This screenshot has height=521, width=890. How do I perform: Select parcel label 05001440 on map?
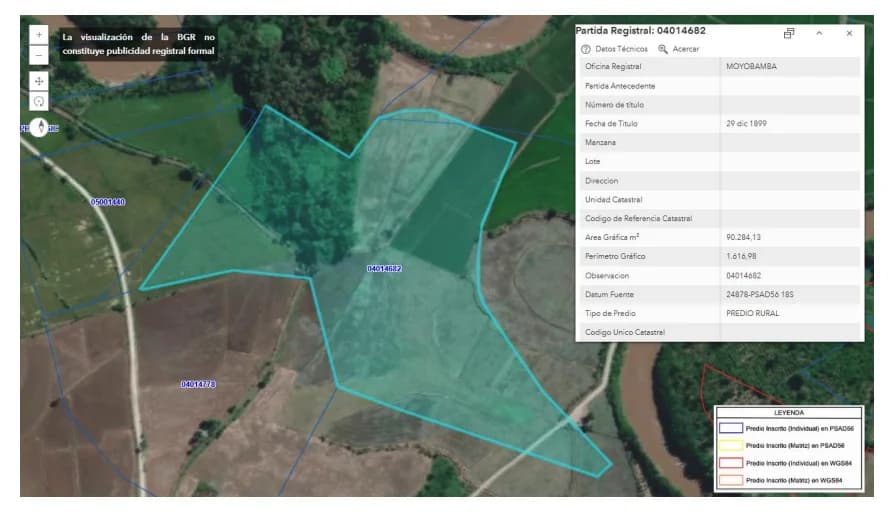coord(108,202)
